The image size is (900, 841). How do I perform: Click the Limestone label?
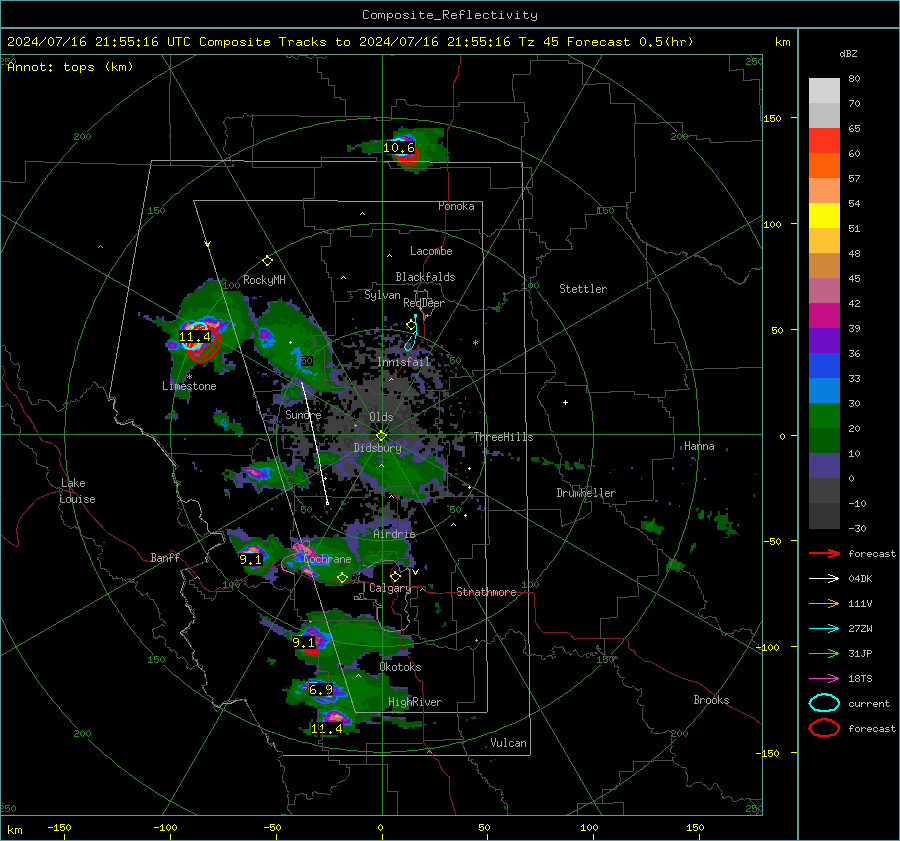pos(189,386)
